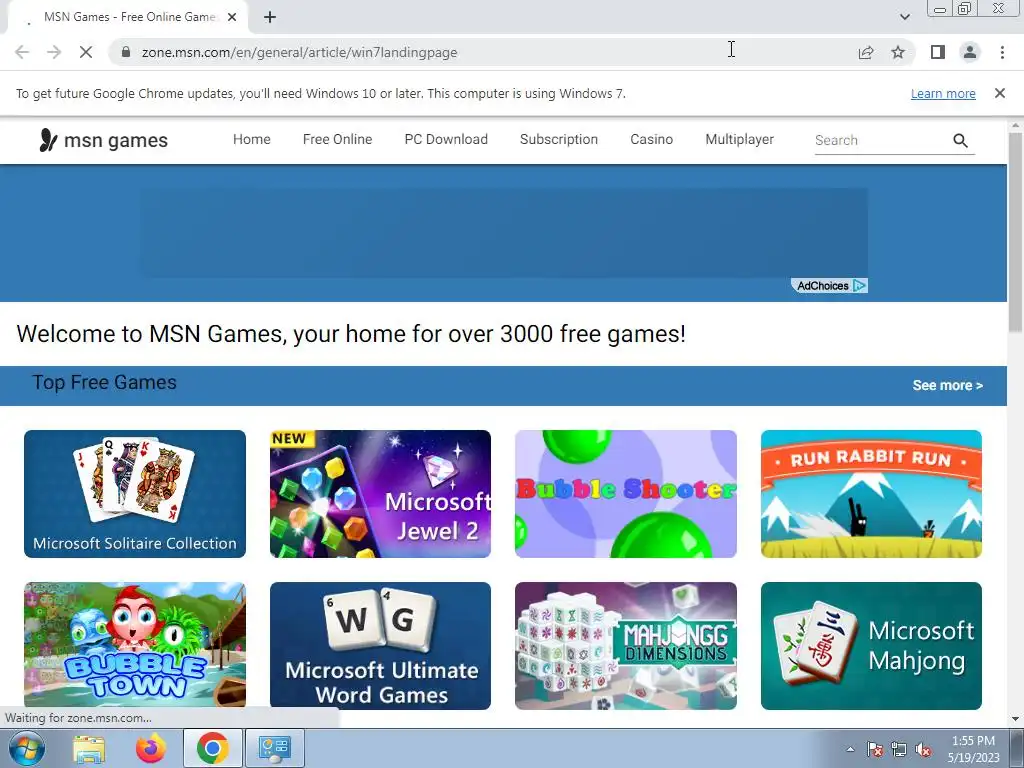
Task: Bookmark this page with the star icon
Action: click(x=898, y=52)
